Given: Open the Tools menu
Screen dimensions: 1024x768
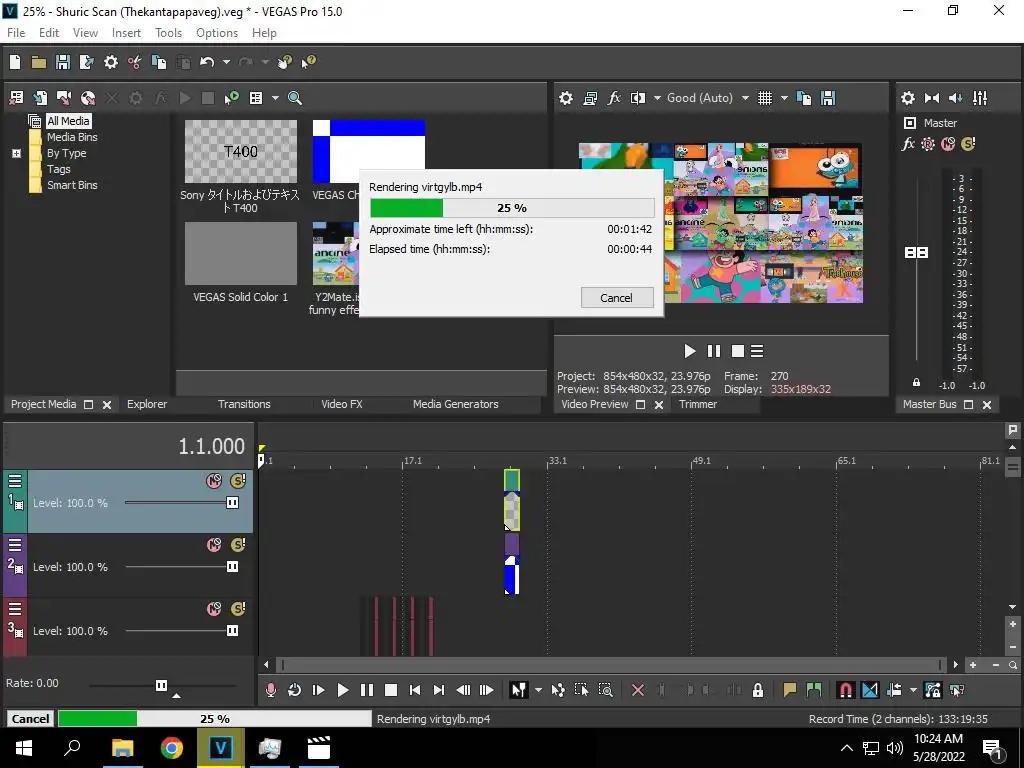Looking at the screenshot, I should 168,33.
